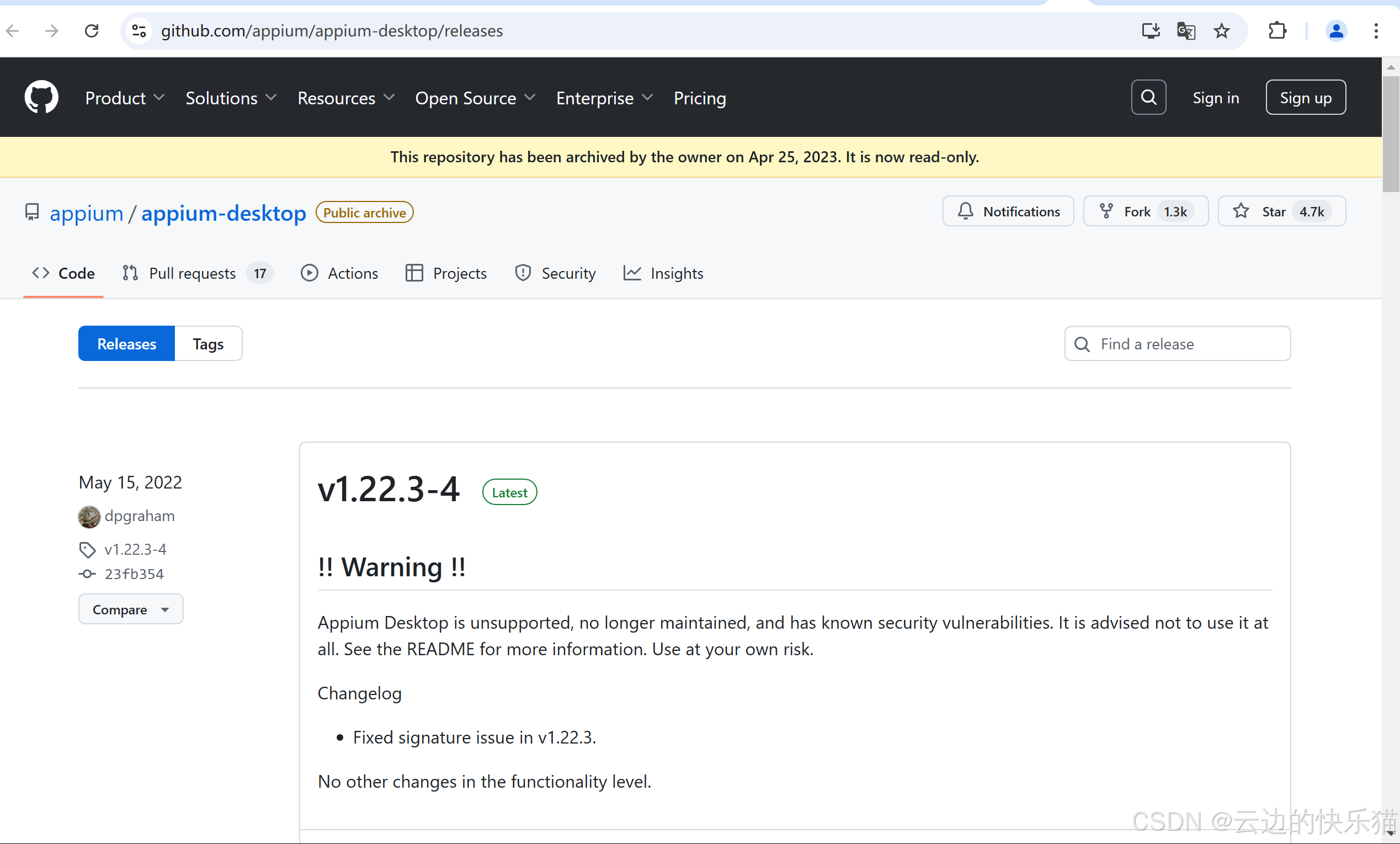Viewport: 1400px width, 844px height.
Task: Click the GitHub Octocat logo
Action: (x=41, y=97)
